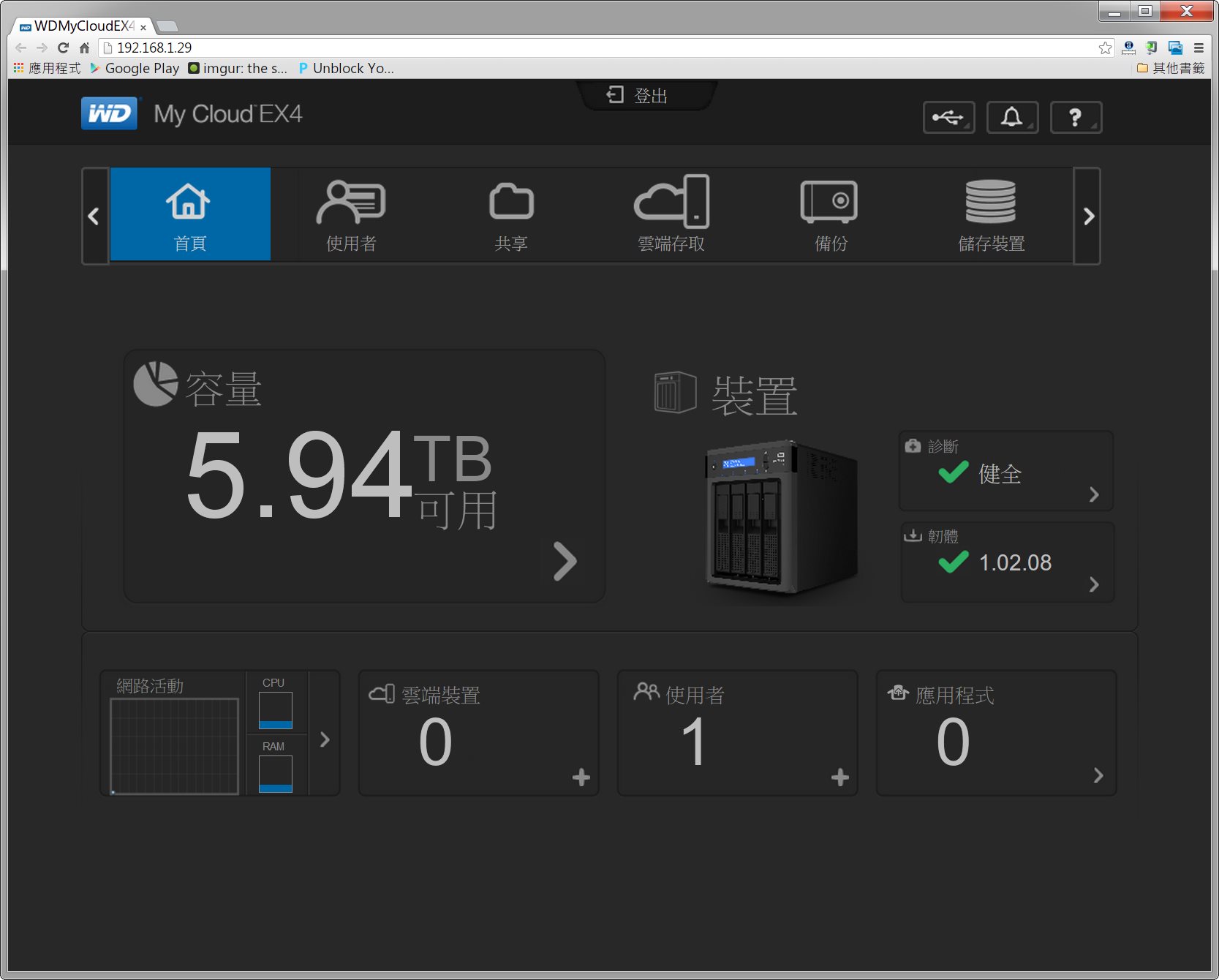Close the WDMyCloudEX4 browser tab

[143, 27]
